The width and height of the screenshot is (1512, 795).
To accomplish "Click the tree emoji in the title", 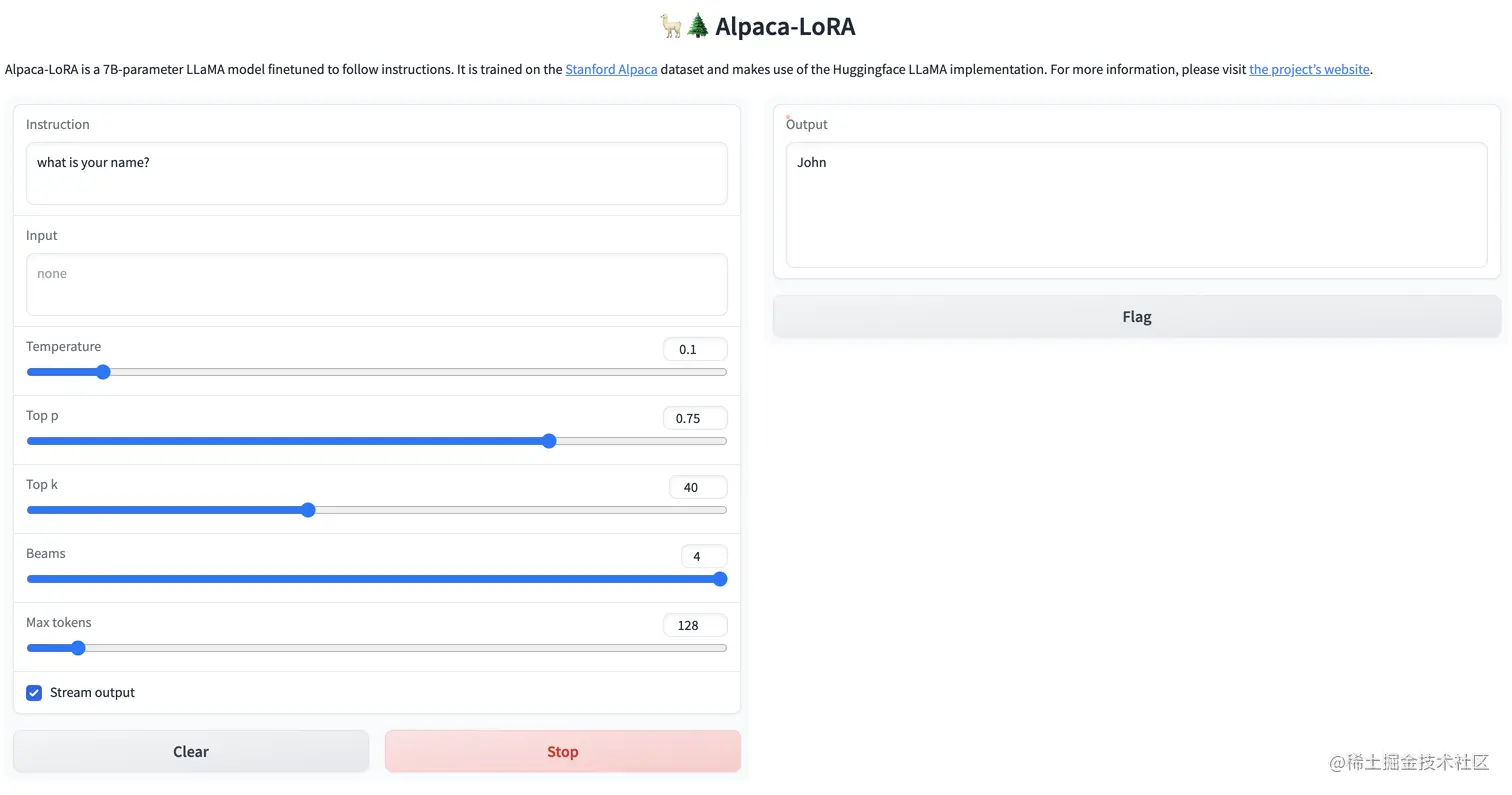I will 698,26.
